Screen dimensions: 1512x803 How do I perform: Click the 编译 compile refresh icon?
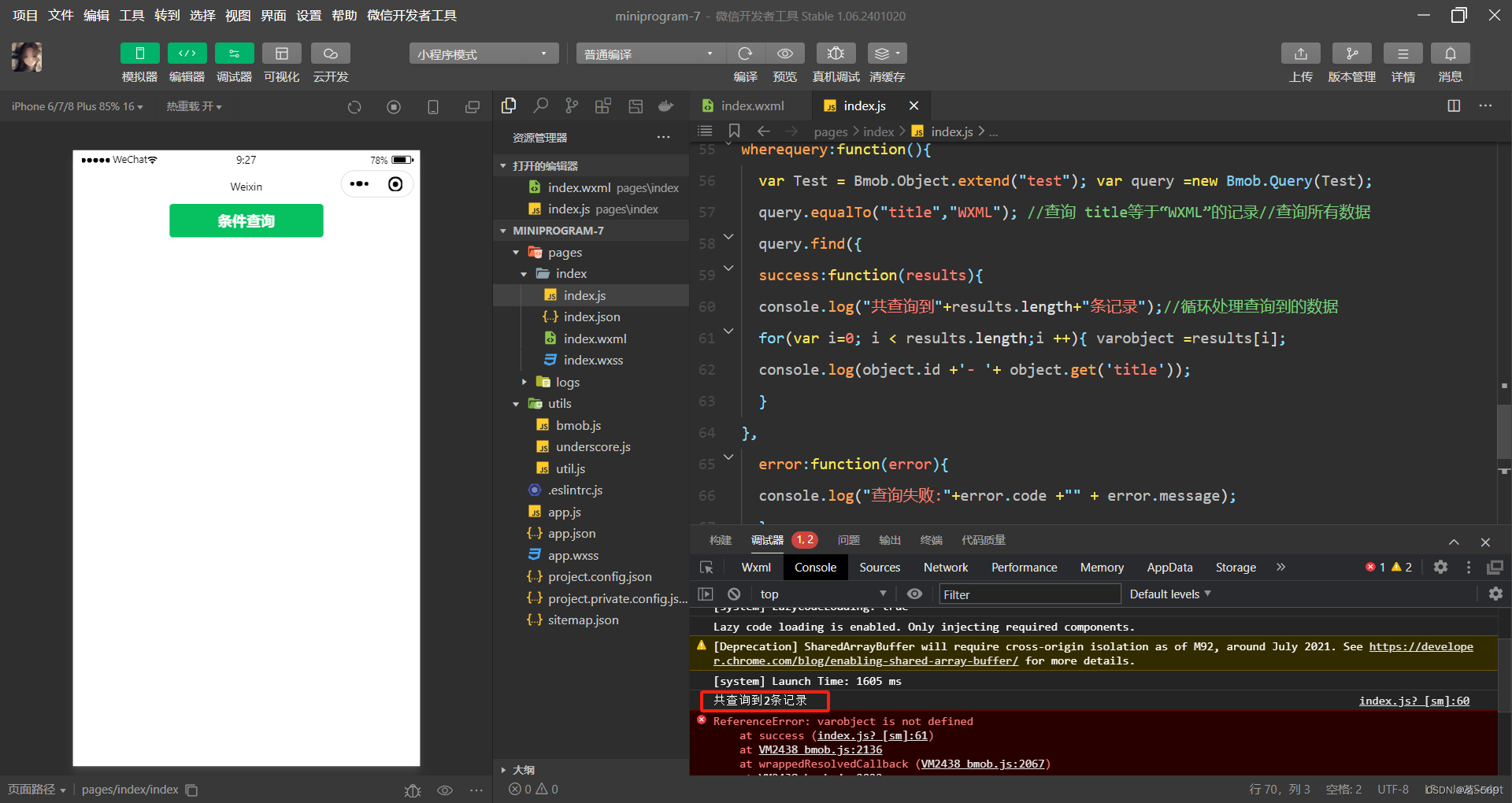745,54
